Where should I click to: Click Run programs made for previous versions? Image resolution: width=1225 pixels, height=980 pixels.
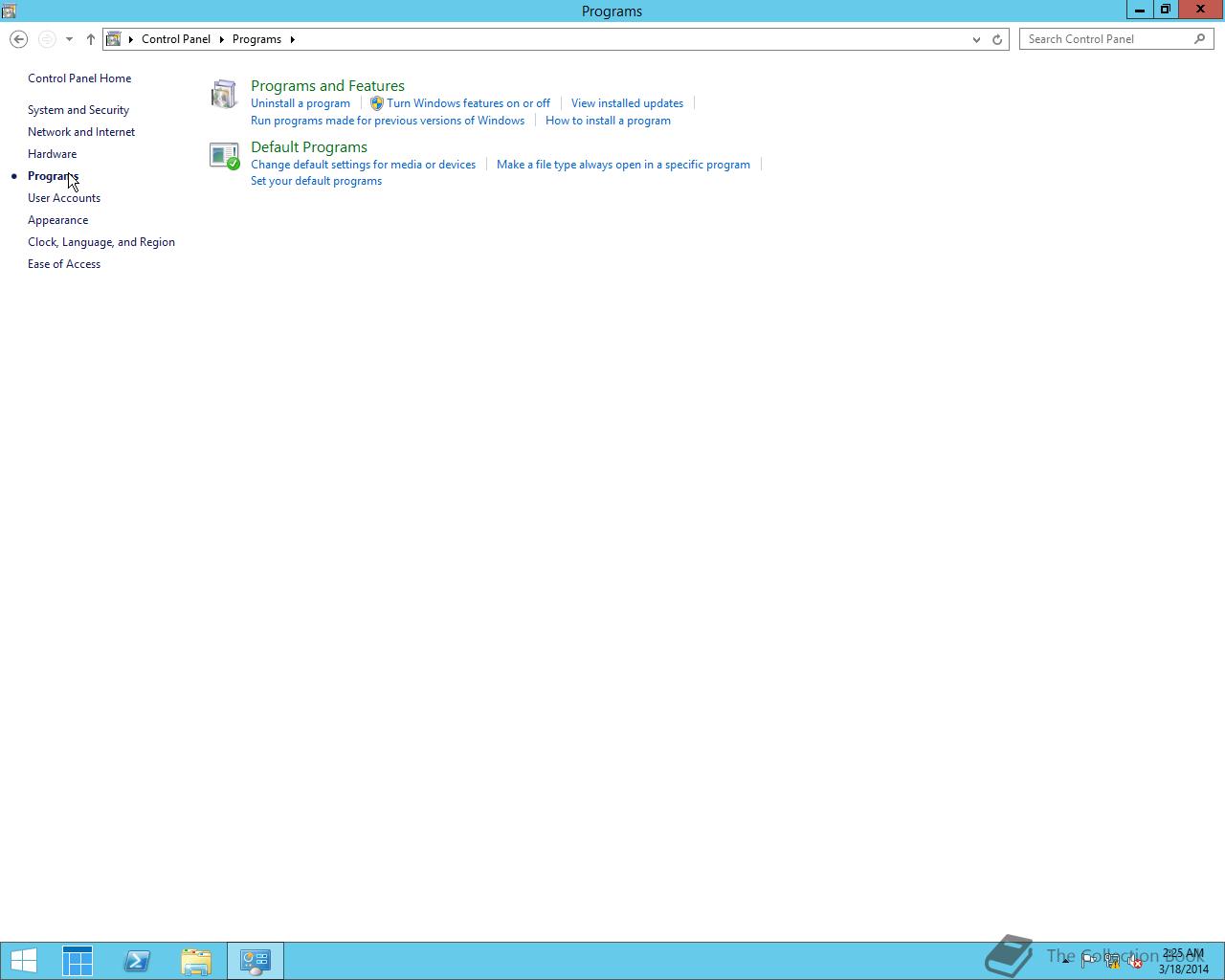tap(388, 121)
